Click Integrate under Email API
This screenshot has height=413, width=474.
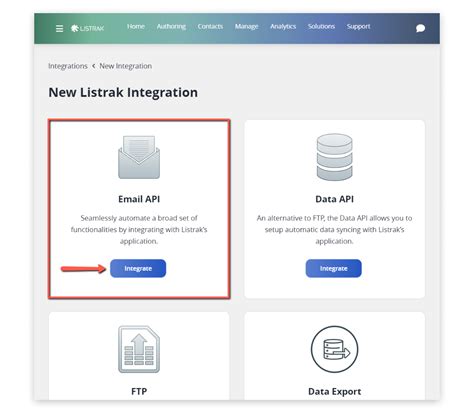[138, 268]
